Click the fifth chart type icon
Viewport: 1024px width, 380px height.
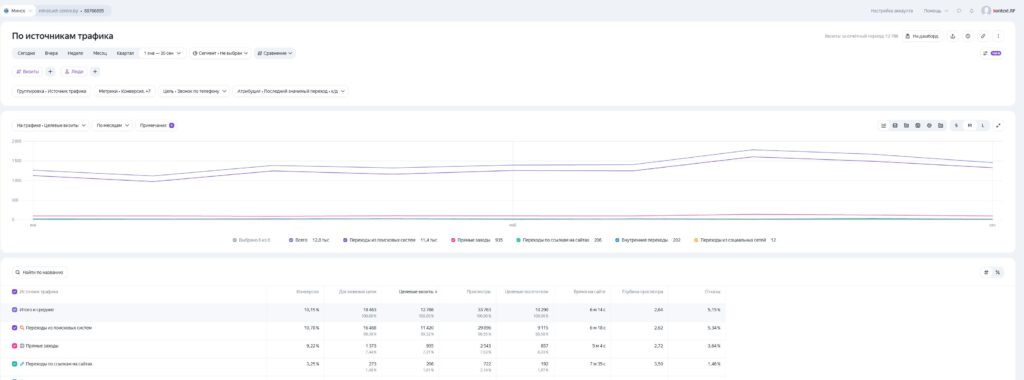pyautogui.click(x=929, y=125)
